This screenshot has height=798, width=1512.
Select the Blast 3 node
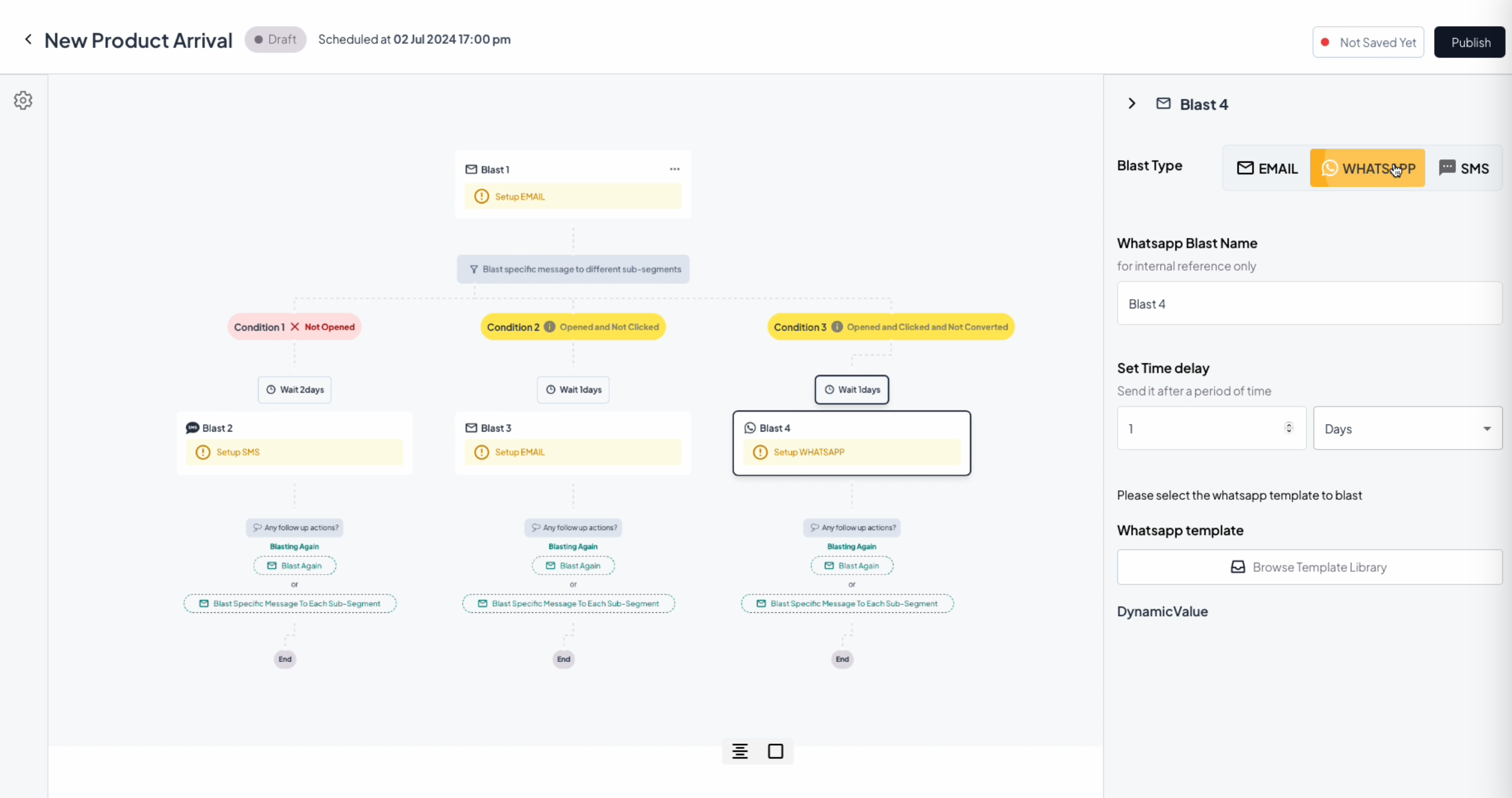tap(573, 442)
